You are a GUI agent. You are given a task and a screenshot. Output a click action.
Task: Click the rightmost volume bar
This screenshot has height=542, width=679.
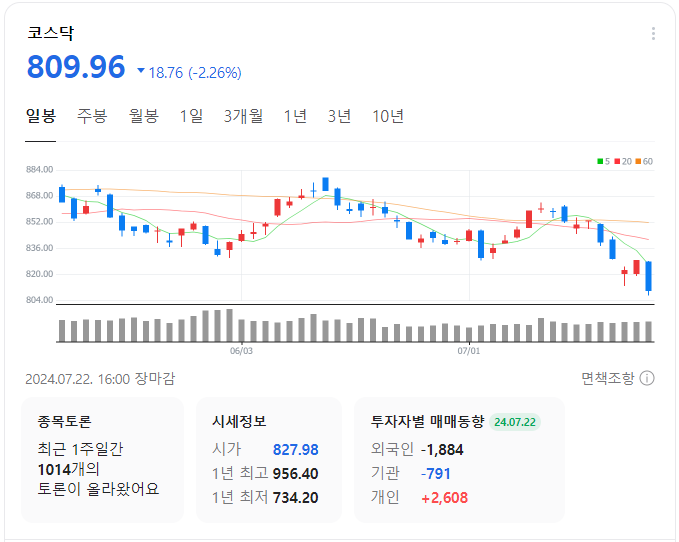[648, 332]
